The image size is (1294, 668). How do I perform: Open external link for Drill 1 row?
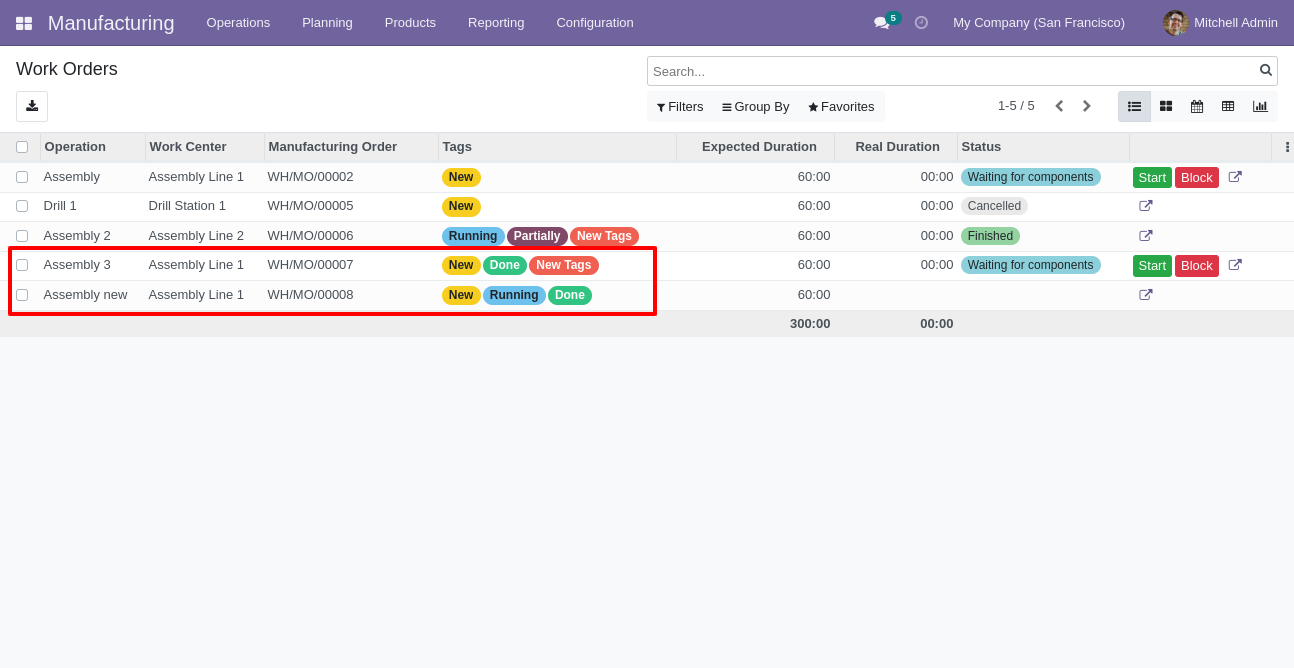1146,206
